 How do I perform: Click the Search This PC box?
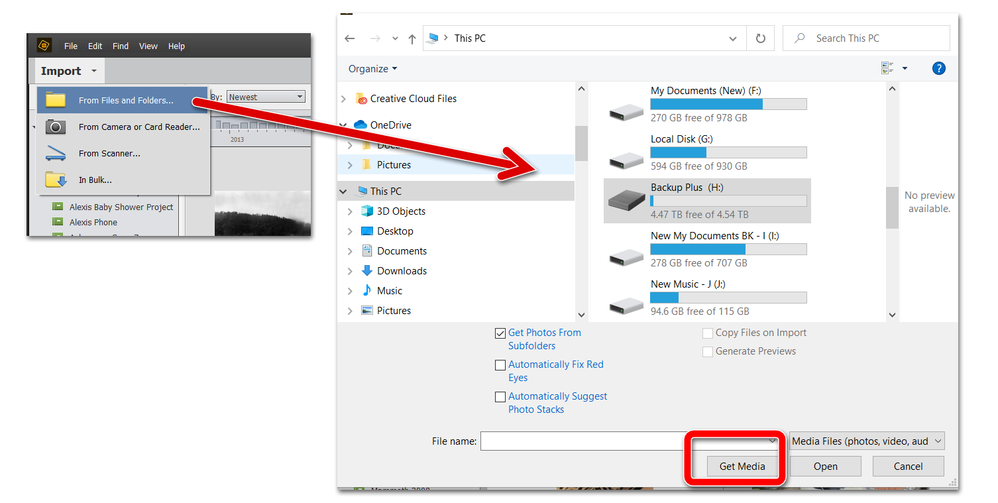click(866, 38)
